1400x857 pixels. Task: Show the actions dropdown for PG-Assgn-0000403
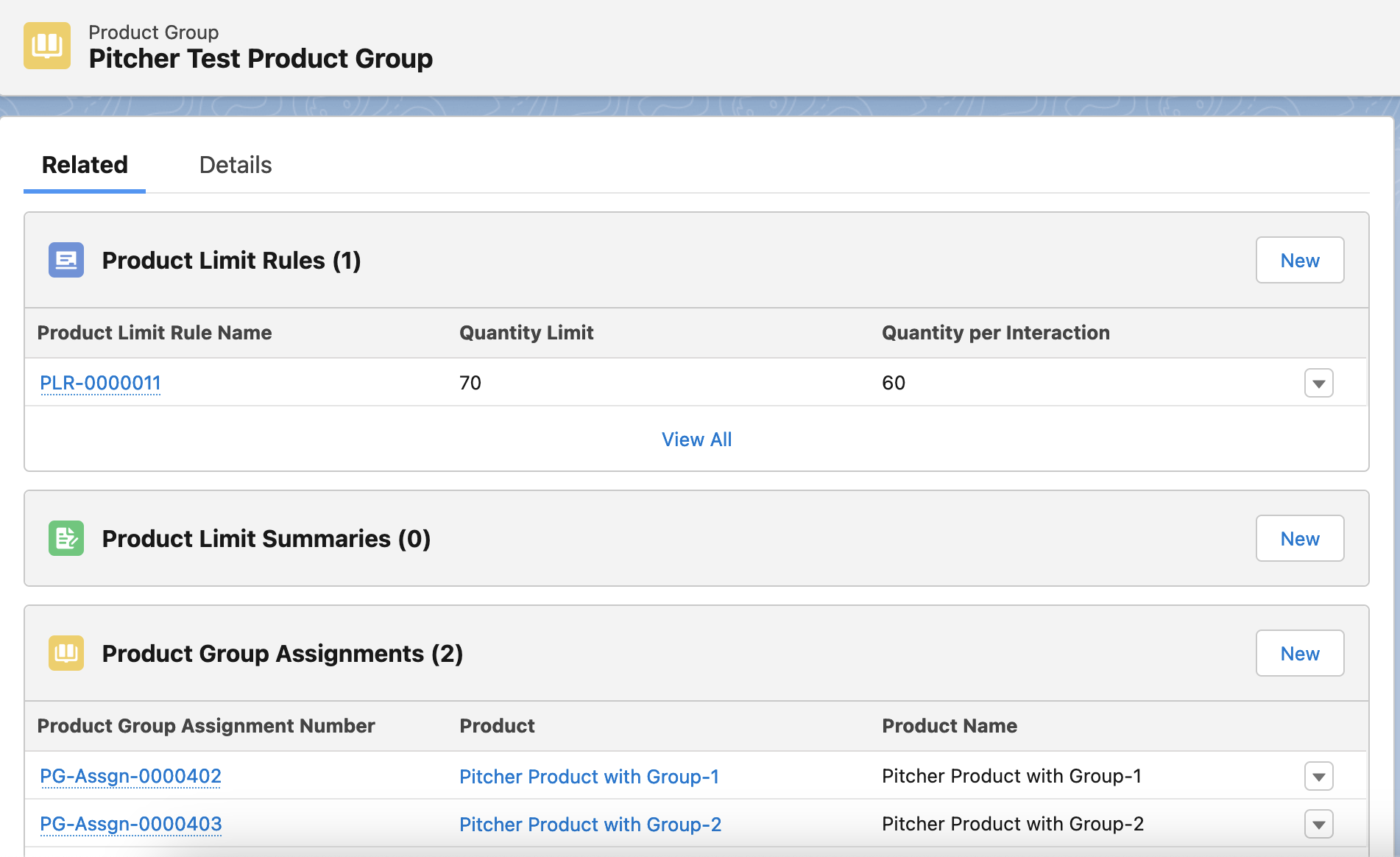click(x=1318, y=824)
